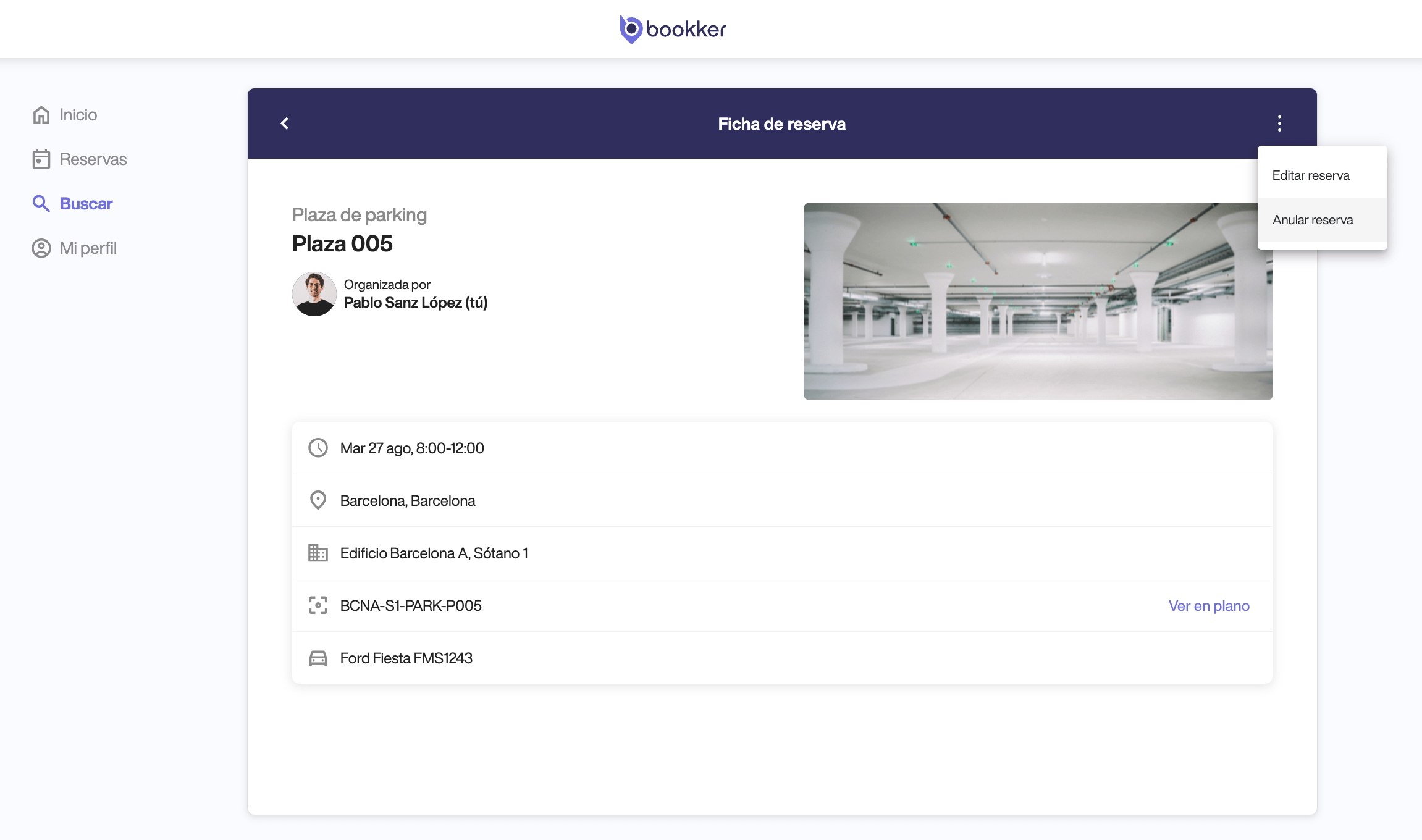
Task: Click the Inicio home icon
Action: tap(41, 115)
